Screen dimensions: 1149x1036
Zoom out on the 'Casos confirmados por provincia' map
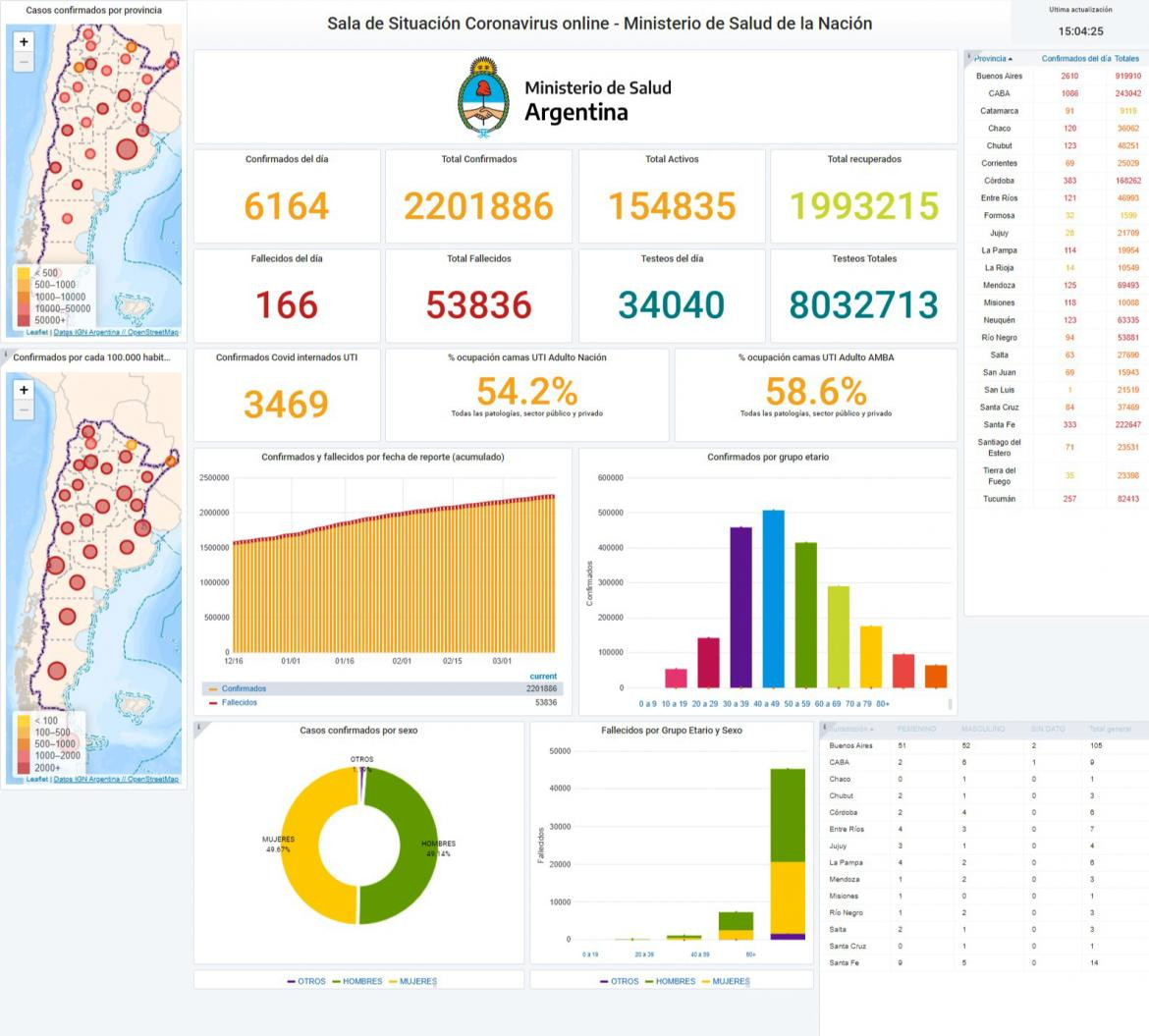click(25, 62)
